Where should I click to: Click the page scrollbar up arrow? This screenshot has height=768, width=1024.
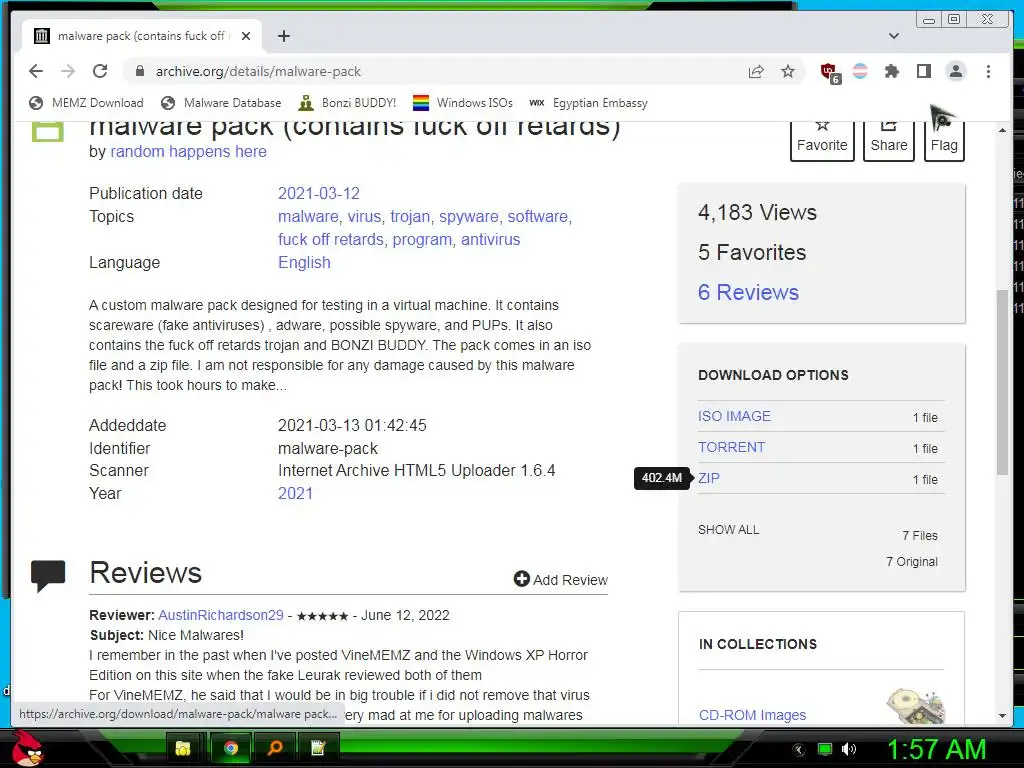coord(1002,131)
